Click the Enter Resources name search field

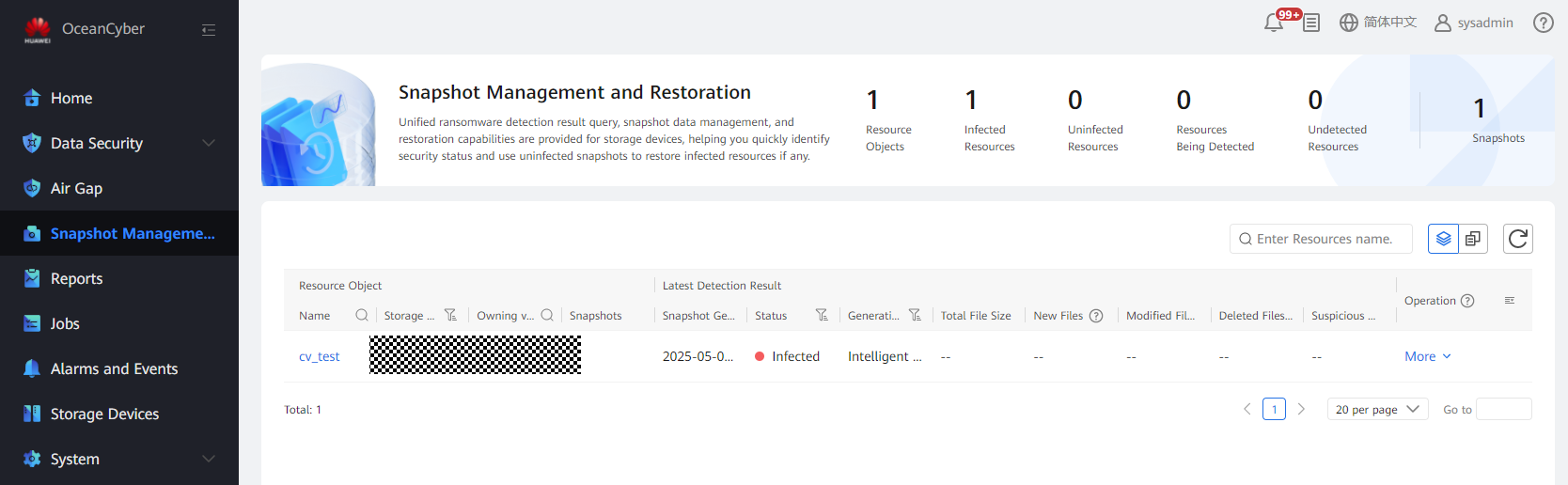pos(1325,239)
